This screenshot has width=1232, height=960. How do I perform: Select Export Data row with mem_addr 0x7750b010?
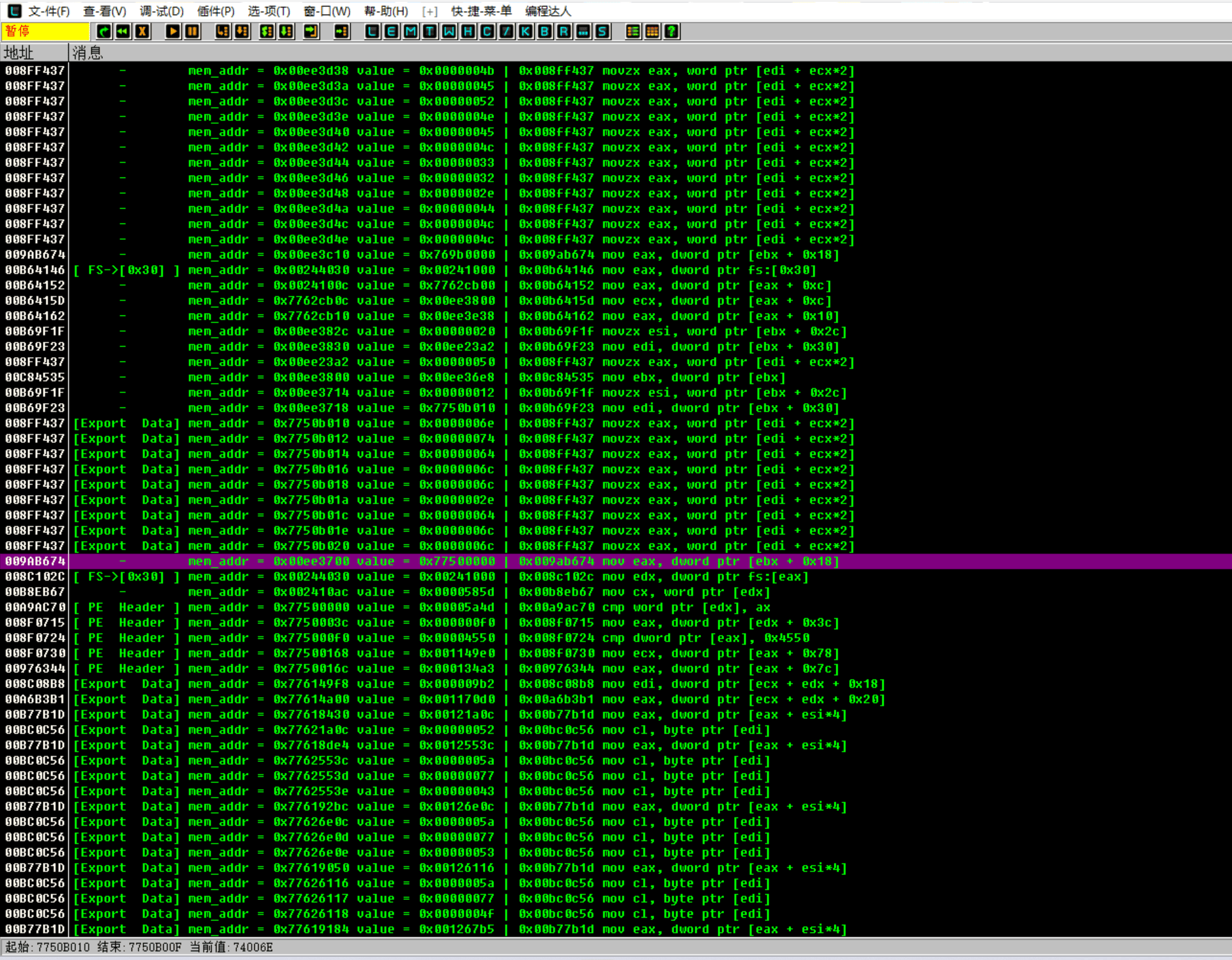616,423
